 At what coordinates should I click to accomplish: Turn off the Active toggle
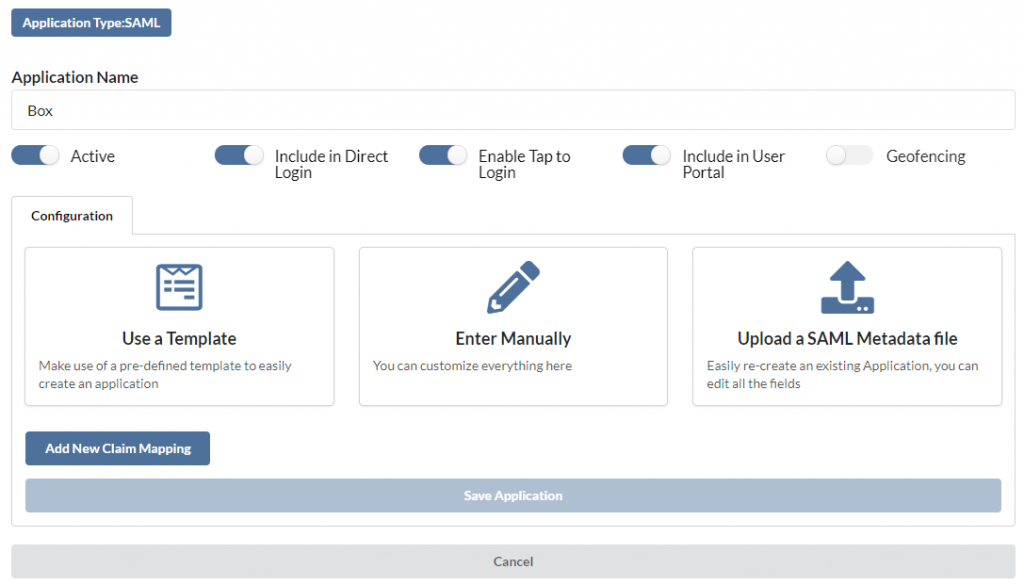35,155
